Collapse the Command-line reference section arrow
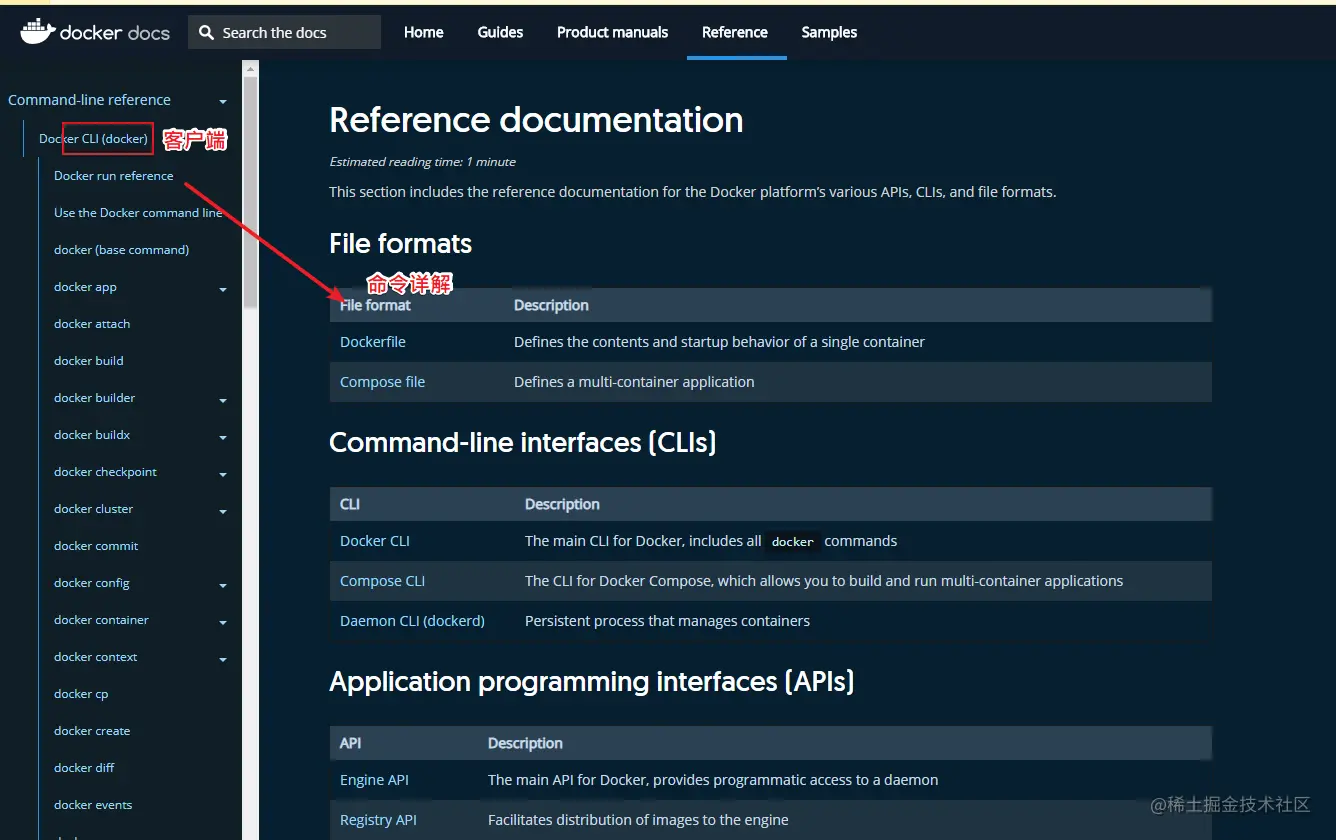 pyautogui.click(x=223, y=102)
